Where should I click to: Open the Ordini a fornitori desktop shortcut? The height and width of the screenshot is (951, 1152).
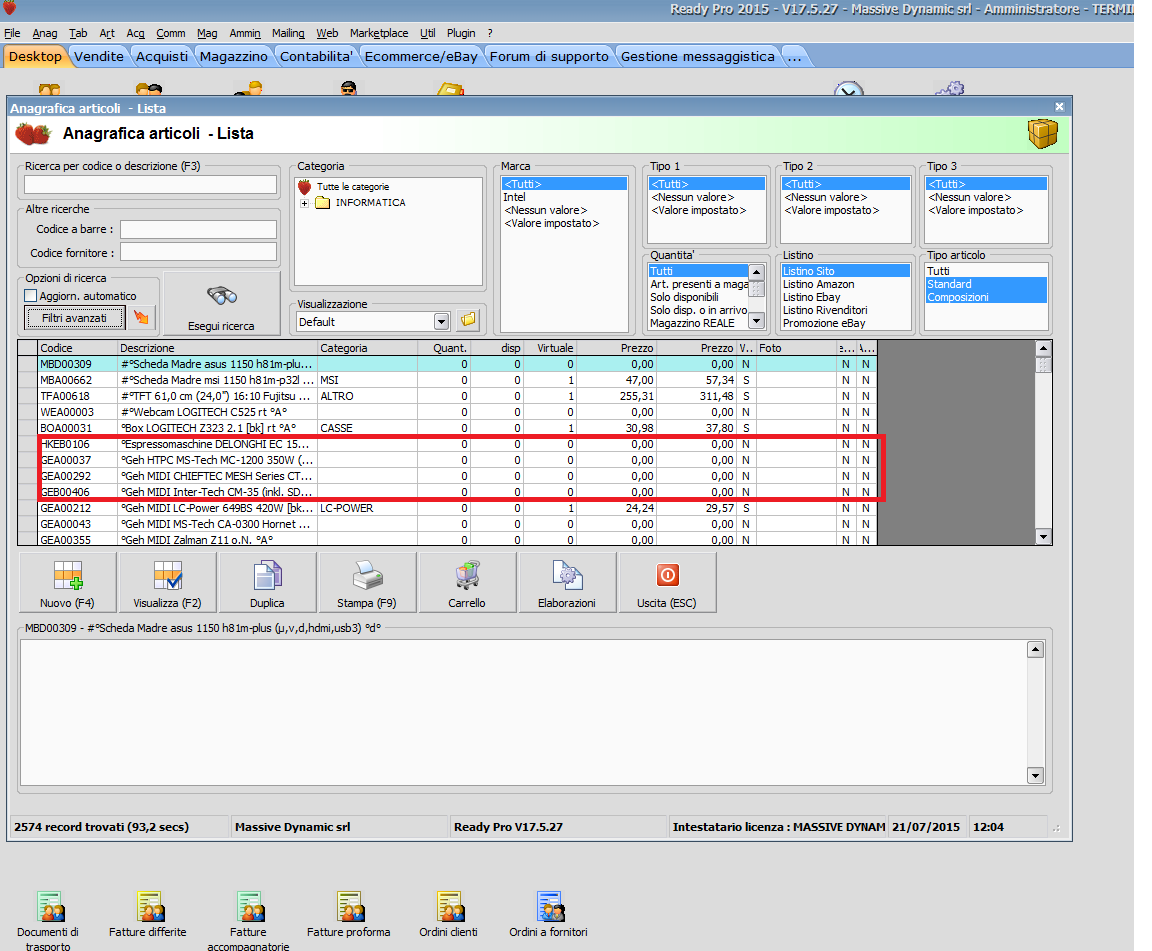[549, 915]
